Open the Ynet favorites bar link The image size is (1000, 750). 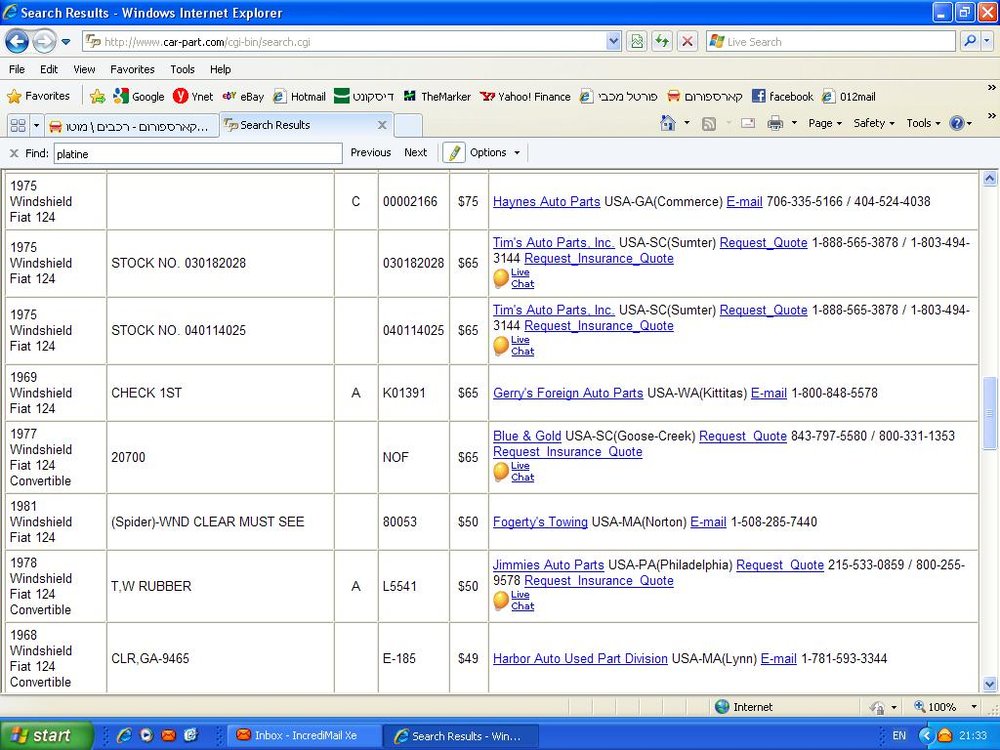[193, 96]
